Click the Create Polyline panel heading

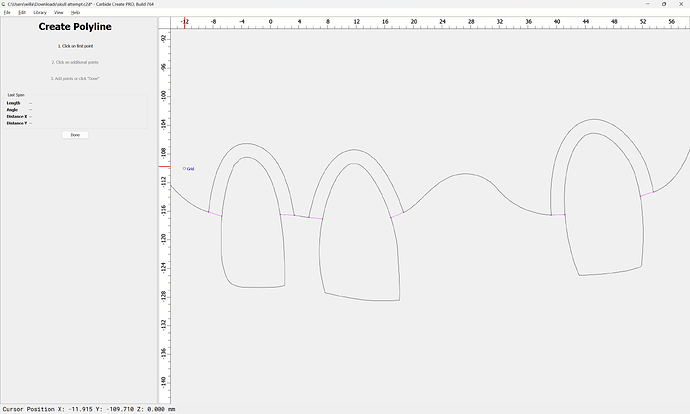click(75, 27)
